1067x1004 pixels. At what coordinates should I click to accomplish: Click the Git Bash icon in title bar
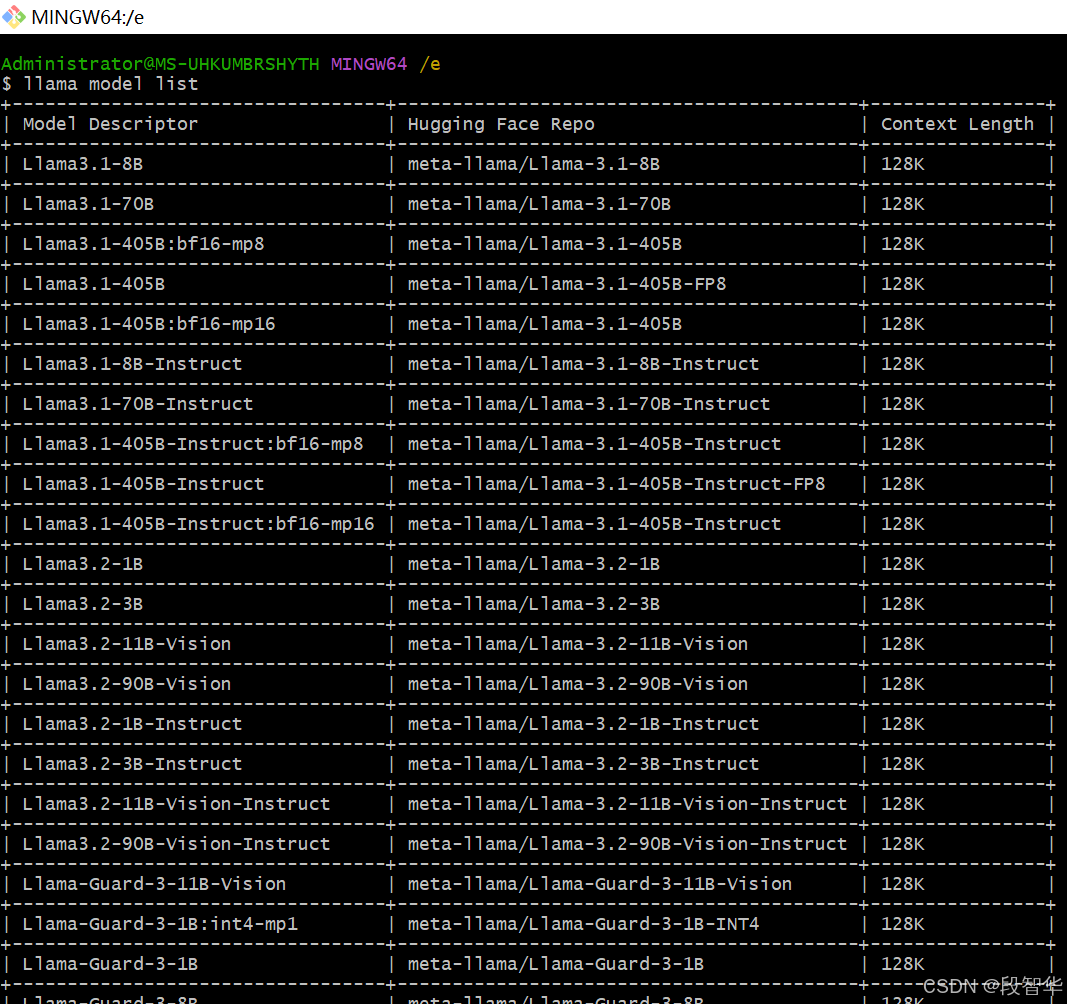point(14,17)
